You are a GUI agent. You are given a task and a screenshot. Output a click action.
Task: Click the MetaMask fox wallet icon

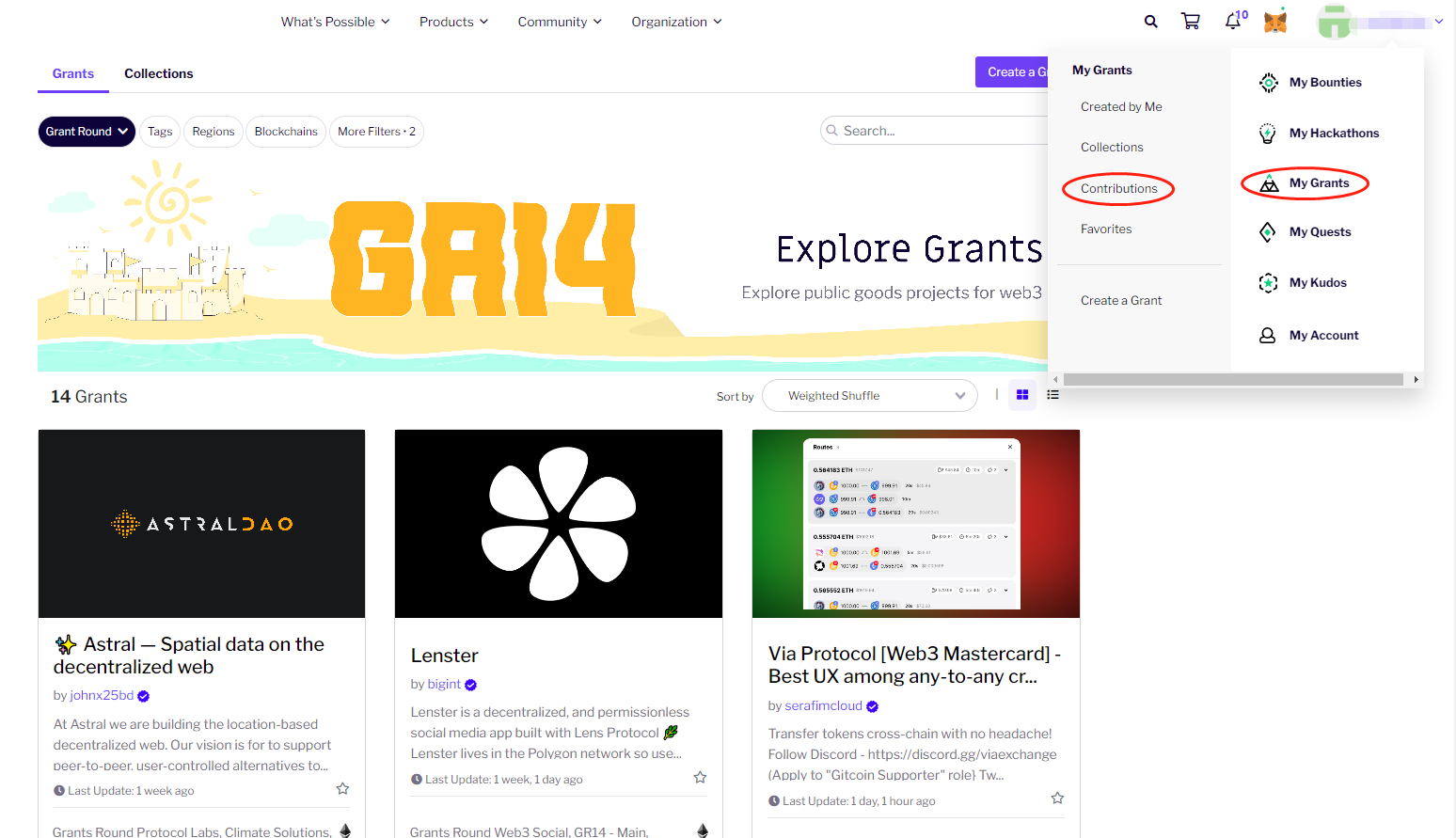tap(1274, 22)
